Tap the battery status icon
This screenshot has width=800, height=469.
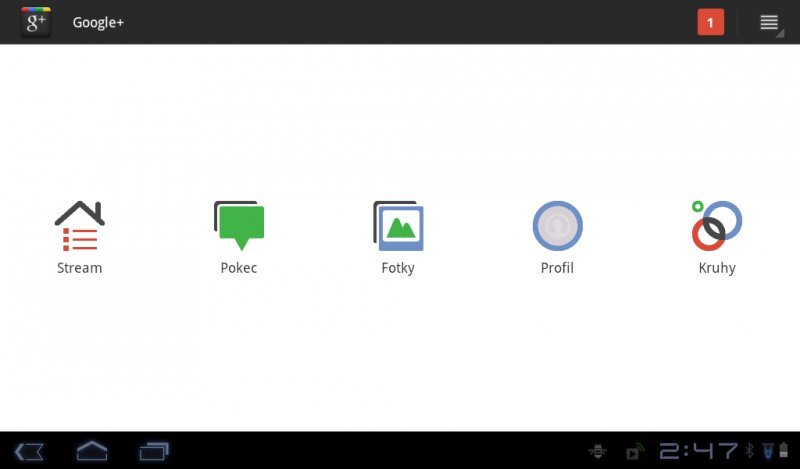[784, 451]
